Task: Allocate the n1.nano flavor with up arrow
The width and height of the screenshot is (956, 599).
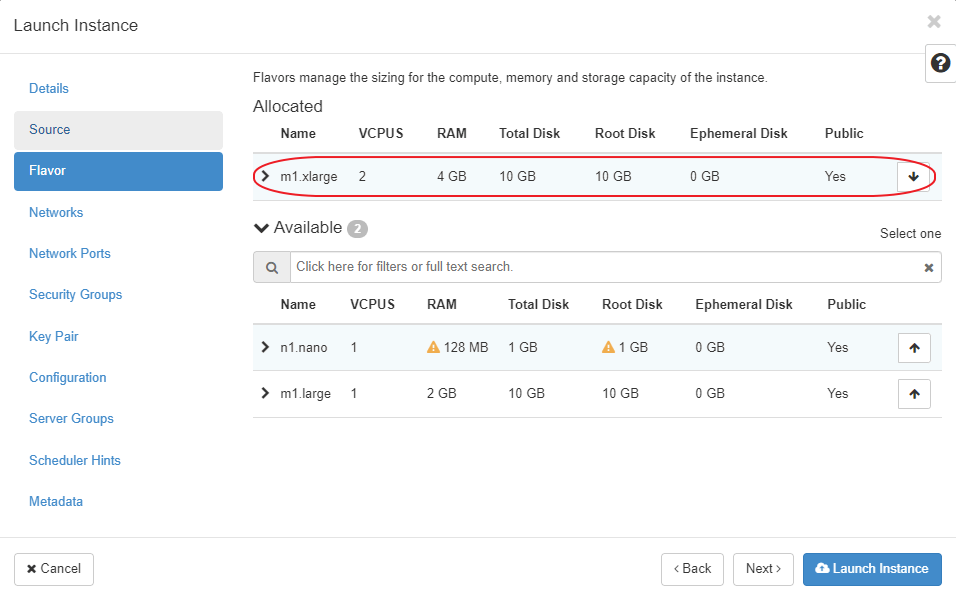Action: [914, 348]
